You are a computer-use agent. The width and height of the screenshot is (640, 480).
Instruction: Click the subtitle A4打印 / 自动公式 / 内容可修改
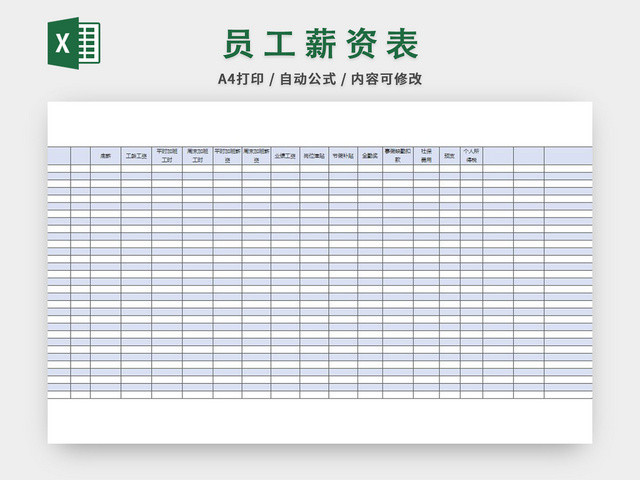[320, 79]
